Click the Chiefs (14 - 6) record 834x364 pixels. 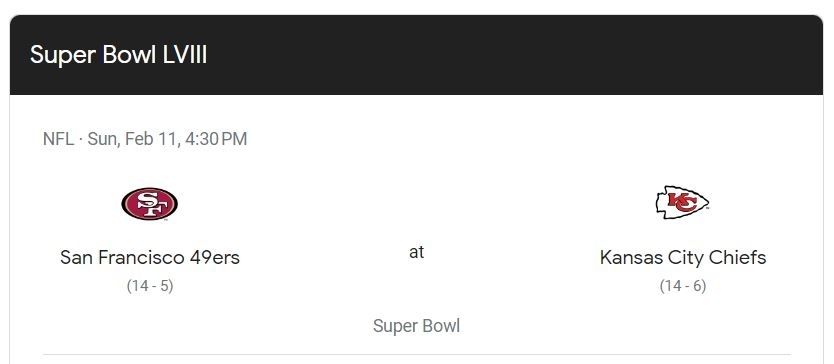click(x=683, y=286)
